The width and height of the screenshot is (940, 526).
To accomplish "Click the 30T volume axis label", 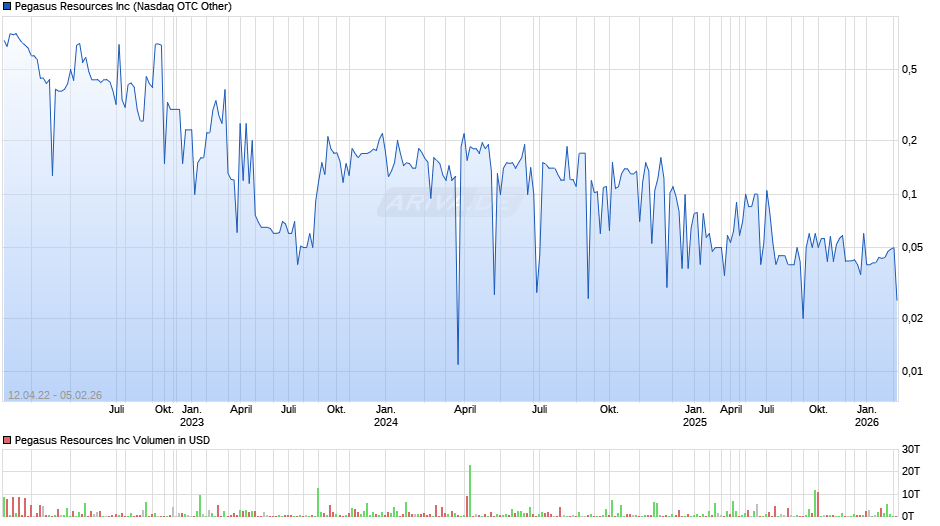I will point(911,449).
